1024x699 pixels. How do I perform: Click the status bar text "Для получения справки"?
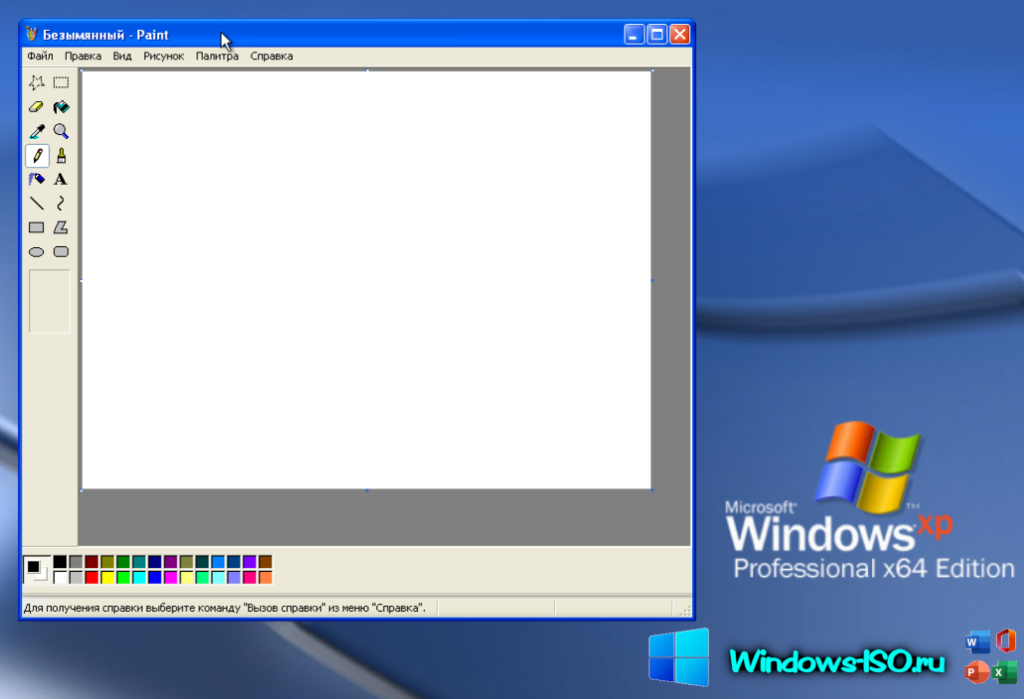[x=84, y=608]
